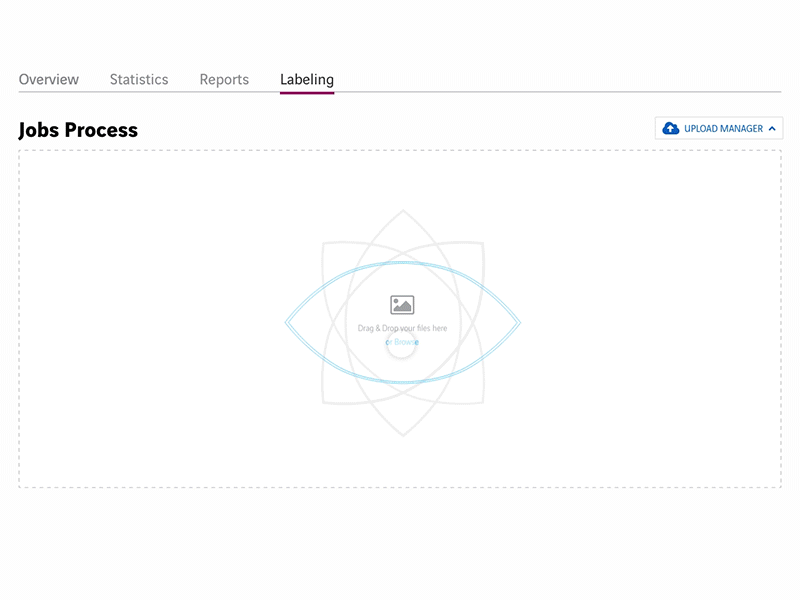
Task: Click the Upload Manager label
Action: (x=723, y=129)
